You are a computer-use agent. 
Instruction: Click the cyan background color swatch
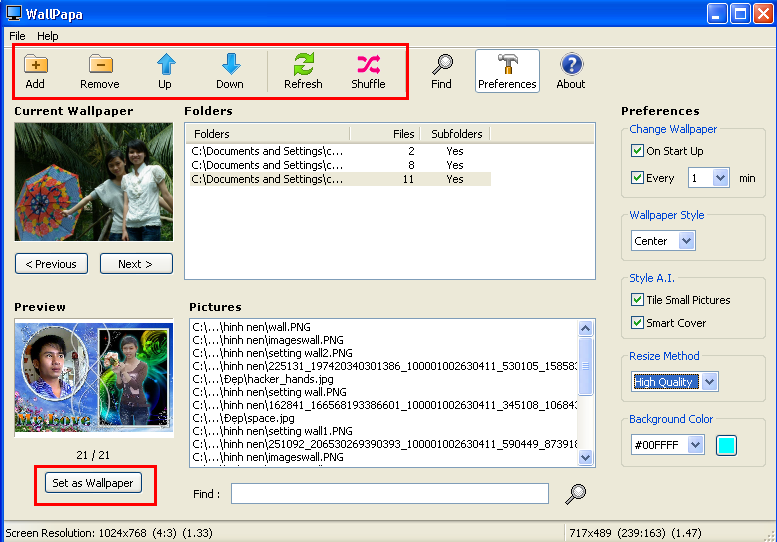pos(726,445)
